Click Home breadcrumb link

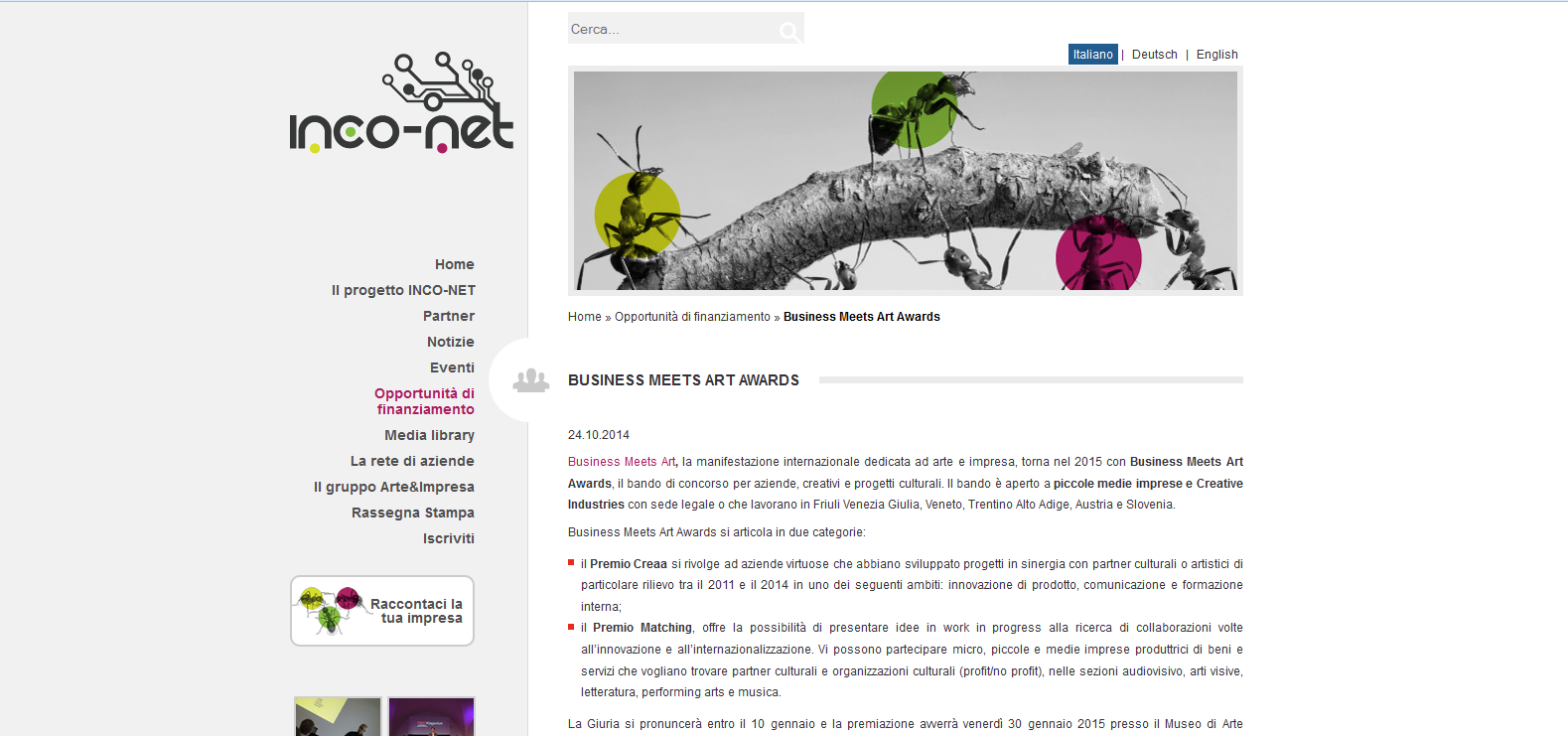coord(585,317)
